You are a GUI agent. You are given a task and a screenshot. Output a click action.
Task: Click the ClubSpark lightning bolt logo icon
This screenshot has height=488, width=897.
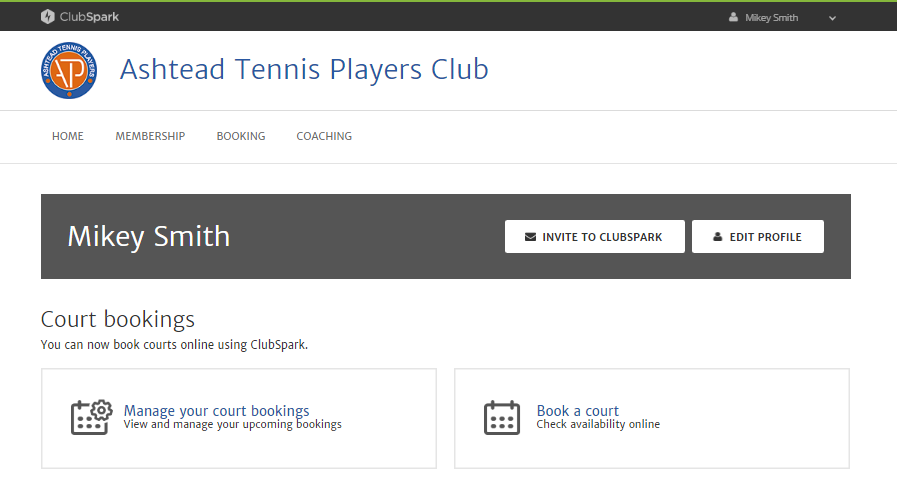point(48,17)
